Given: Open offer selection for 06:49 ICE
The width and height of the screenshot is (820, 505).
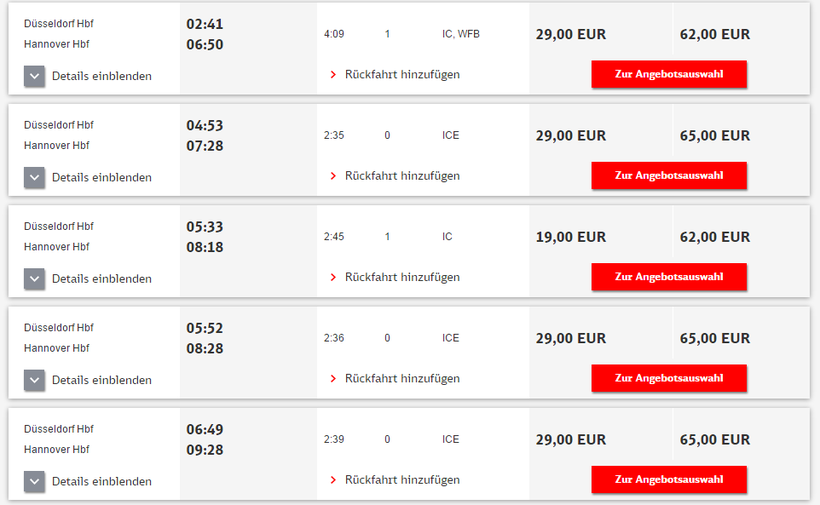Looking at the screenshot, I should (668, 480).
